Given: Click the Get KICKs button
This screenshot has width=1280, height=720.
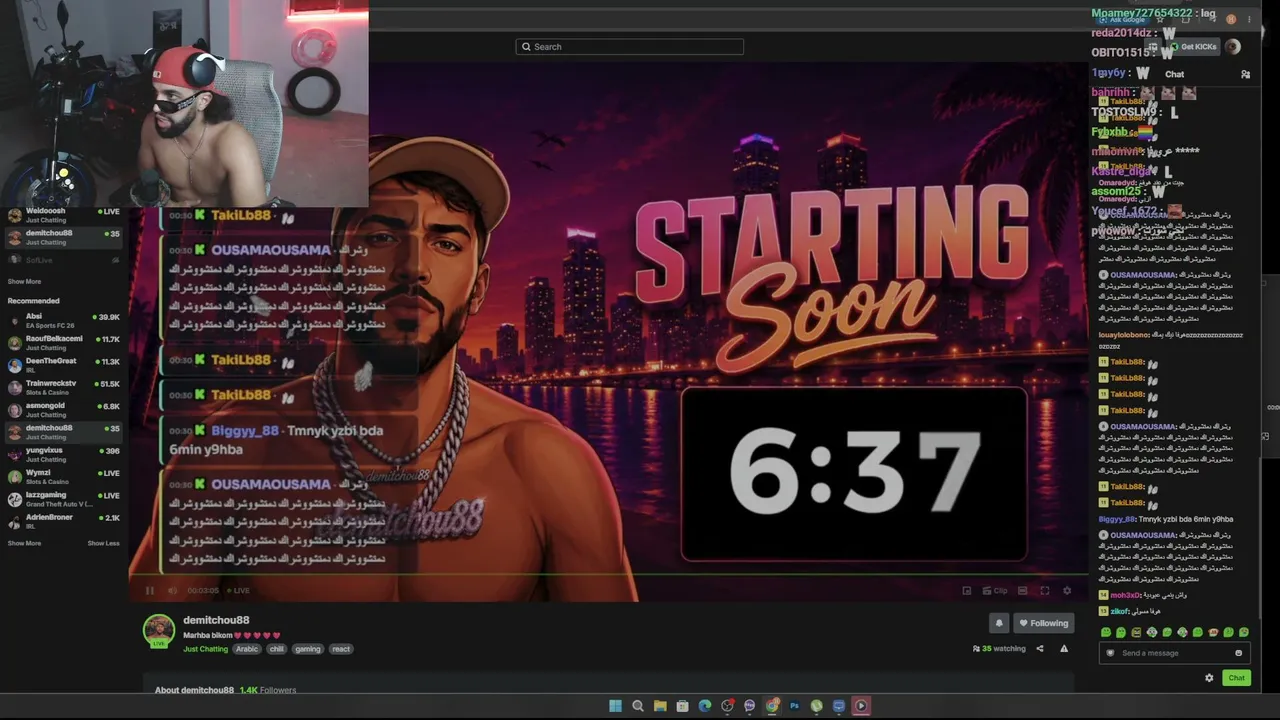Looking at the screenshot, I should (1193, 47).
